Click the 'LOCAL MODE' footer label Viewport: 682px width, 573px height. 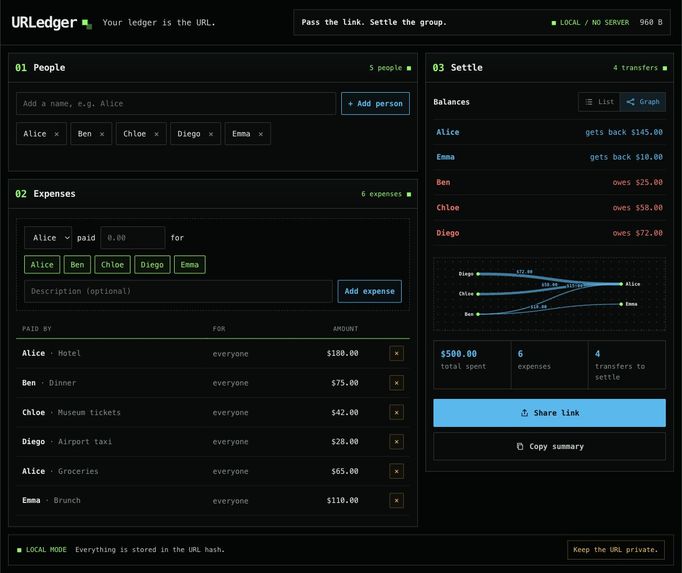(x=46, y=550)
